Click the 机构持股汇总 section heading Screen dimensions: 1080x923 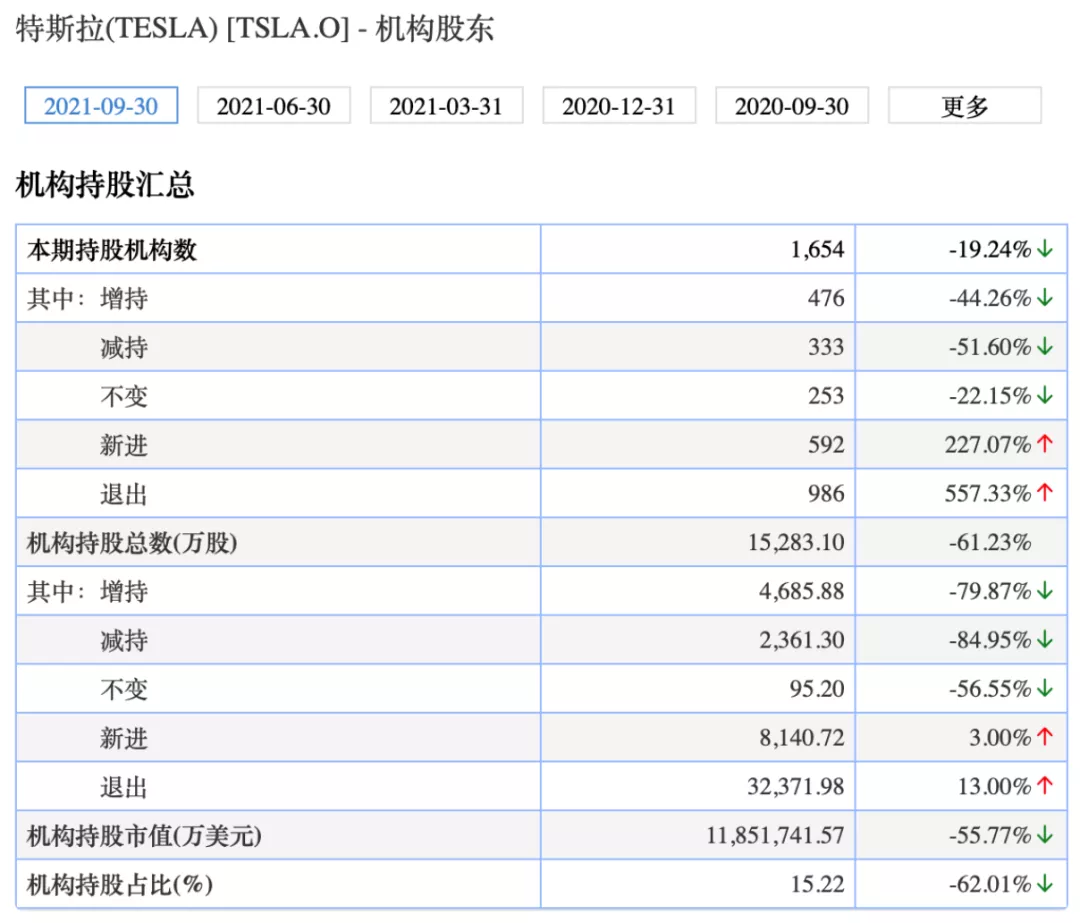point(105,185)
